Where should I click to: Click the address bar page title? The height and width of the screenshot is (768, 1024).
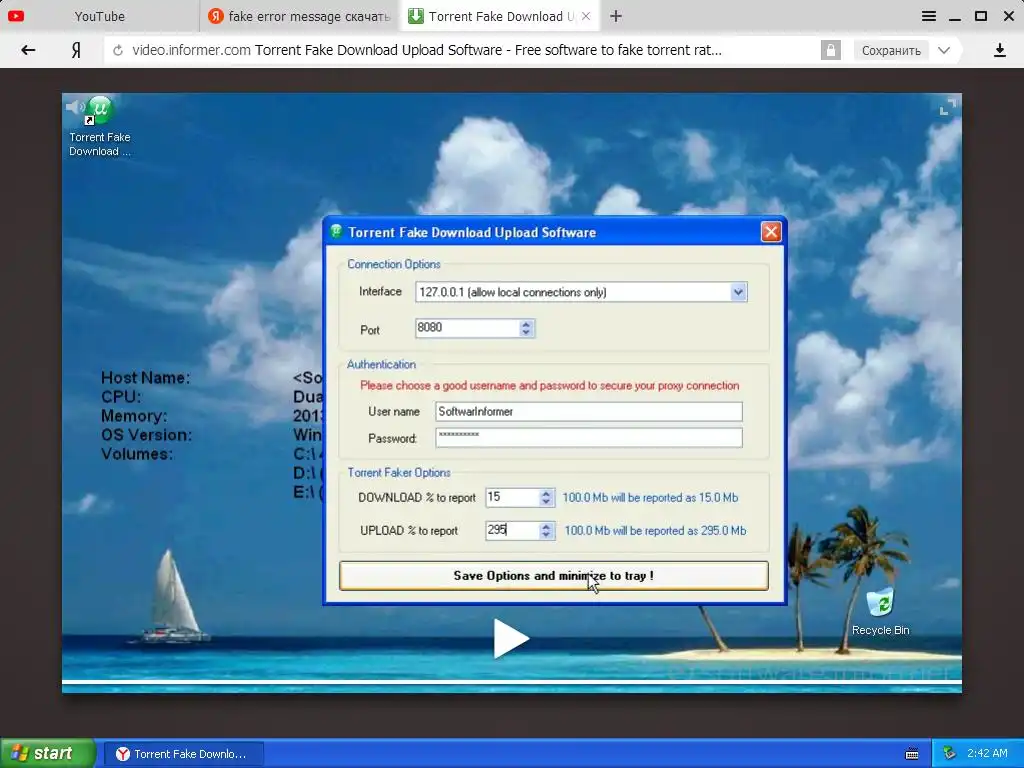tap(488, 50)
